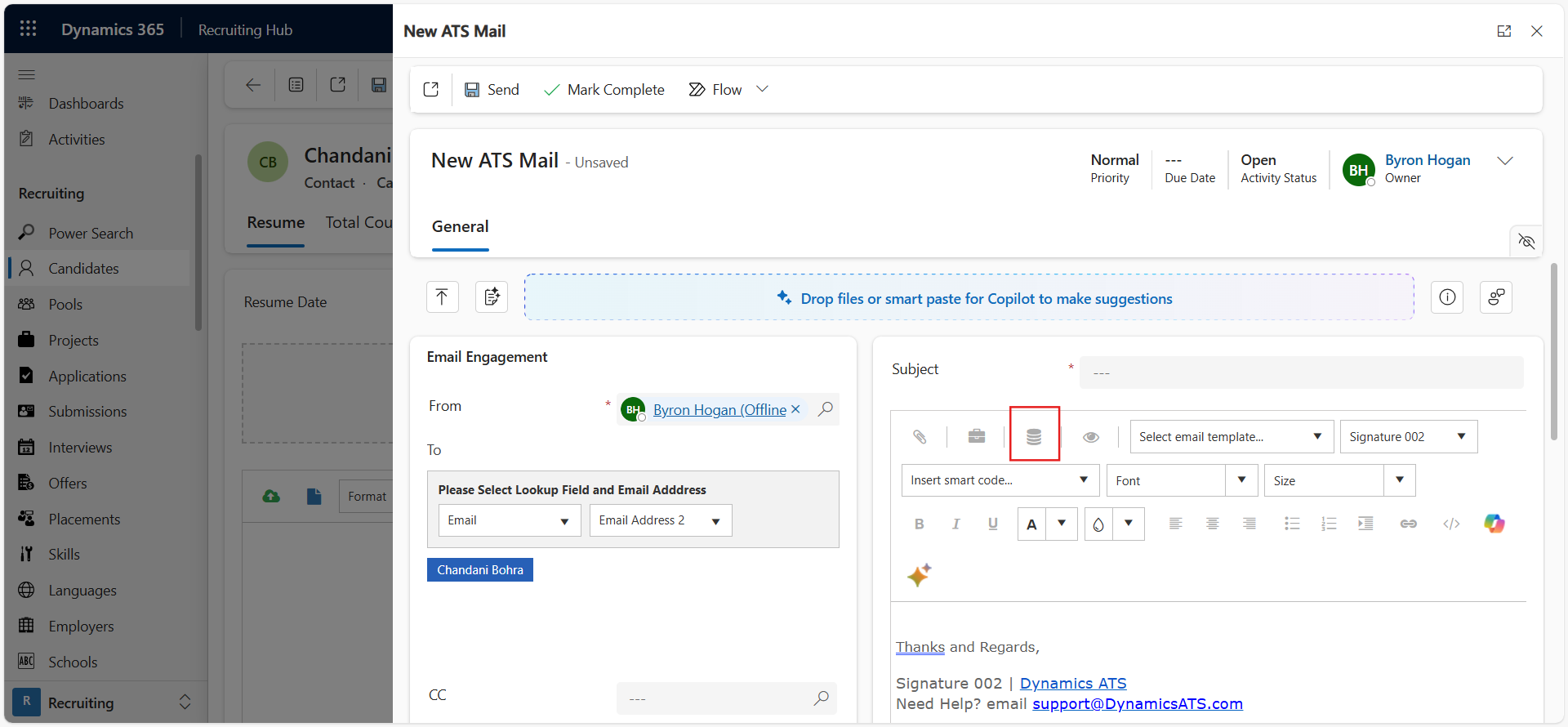Viewport: 1568px width, 727px height.
Task: Click the Copilot drop files suggestion area
Action: click(969, 298)
